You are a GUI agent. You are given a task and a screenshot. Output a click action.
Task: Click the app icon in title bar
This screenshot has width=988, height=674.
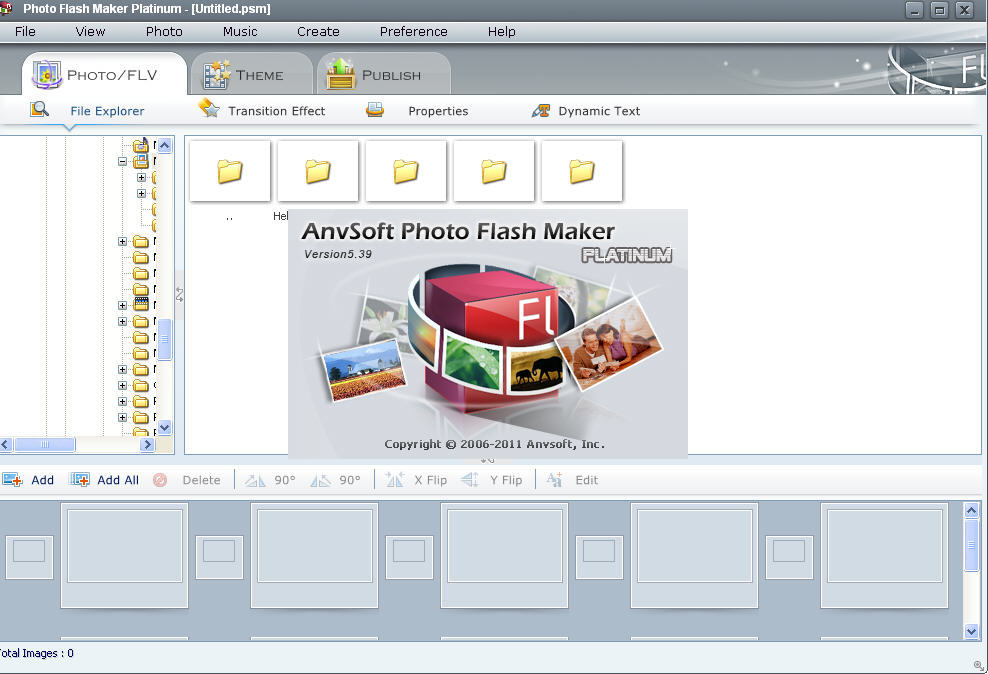(6, 8)
